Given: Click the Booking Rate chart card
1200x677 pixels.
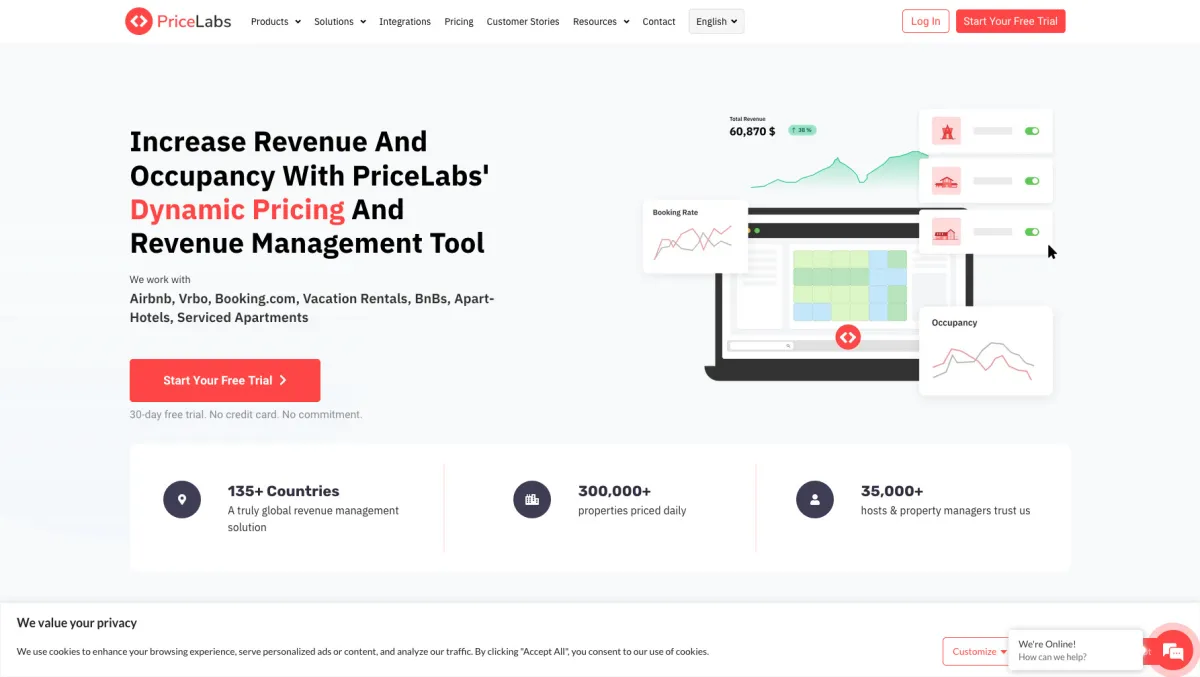Looking at the screenshot, I should (x=695, y=236).
